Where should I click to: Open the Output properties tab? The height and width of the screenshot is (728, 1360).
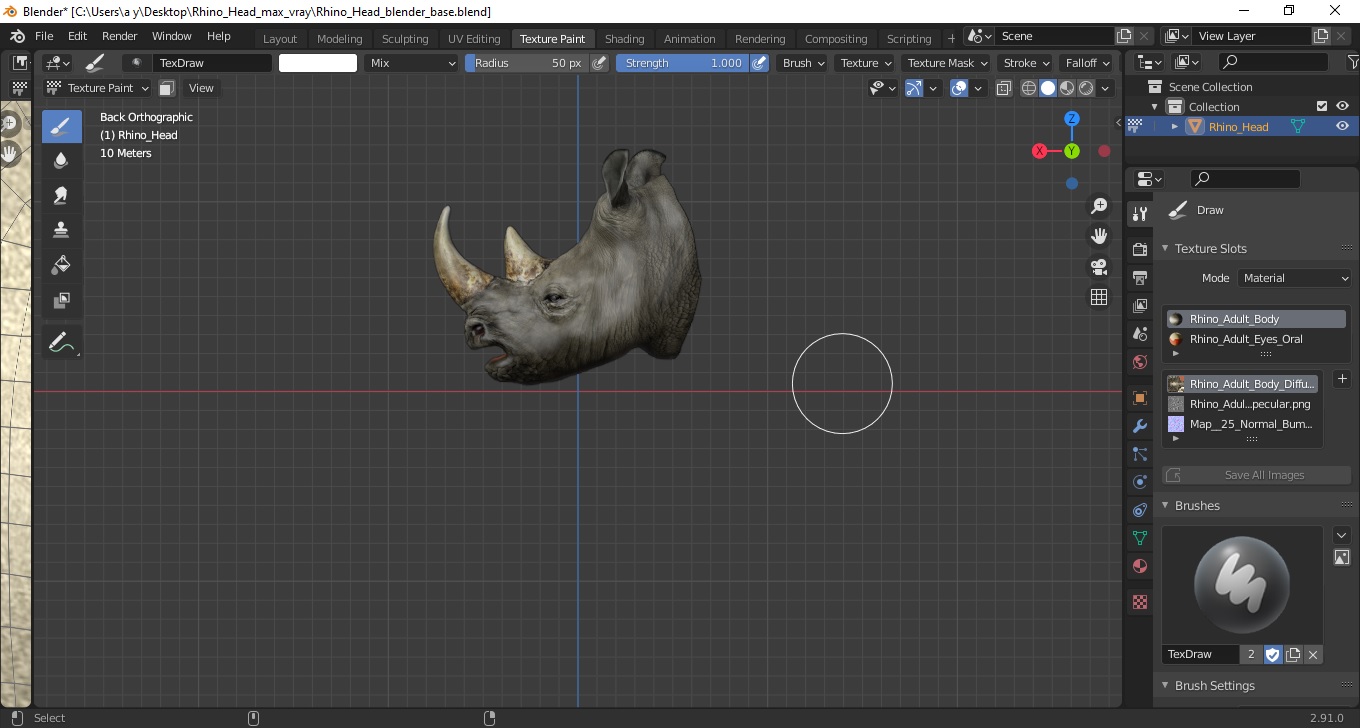click(1139, 277)
